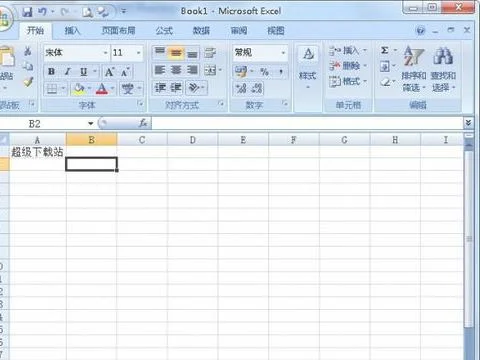Select column D header
Viewport: 480px width, 360px height.
click(x=193, y=140)
